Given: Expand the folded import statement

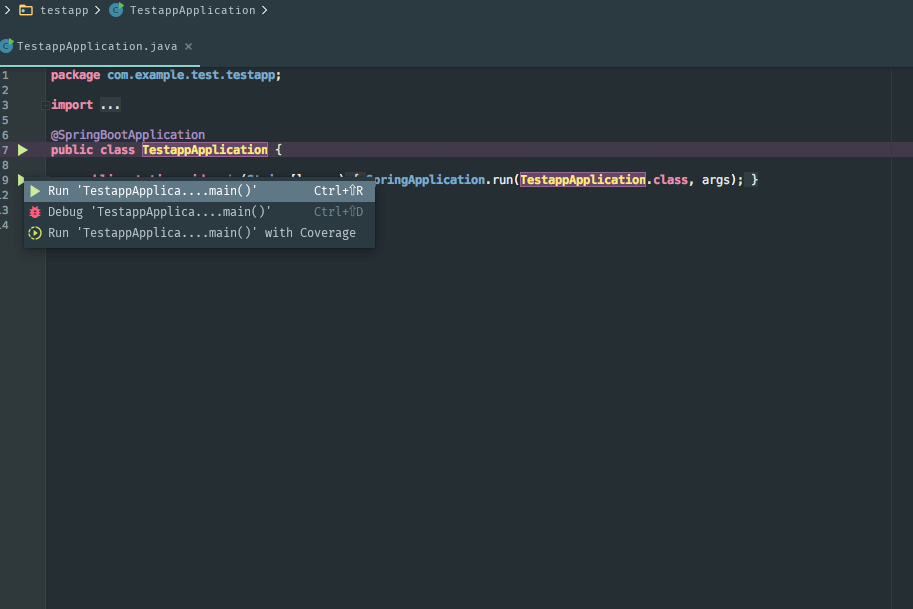Looking at the screenshot, I should [x=45, y=105].
